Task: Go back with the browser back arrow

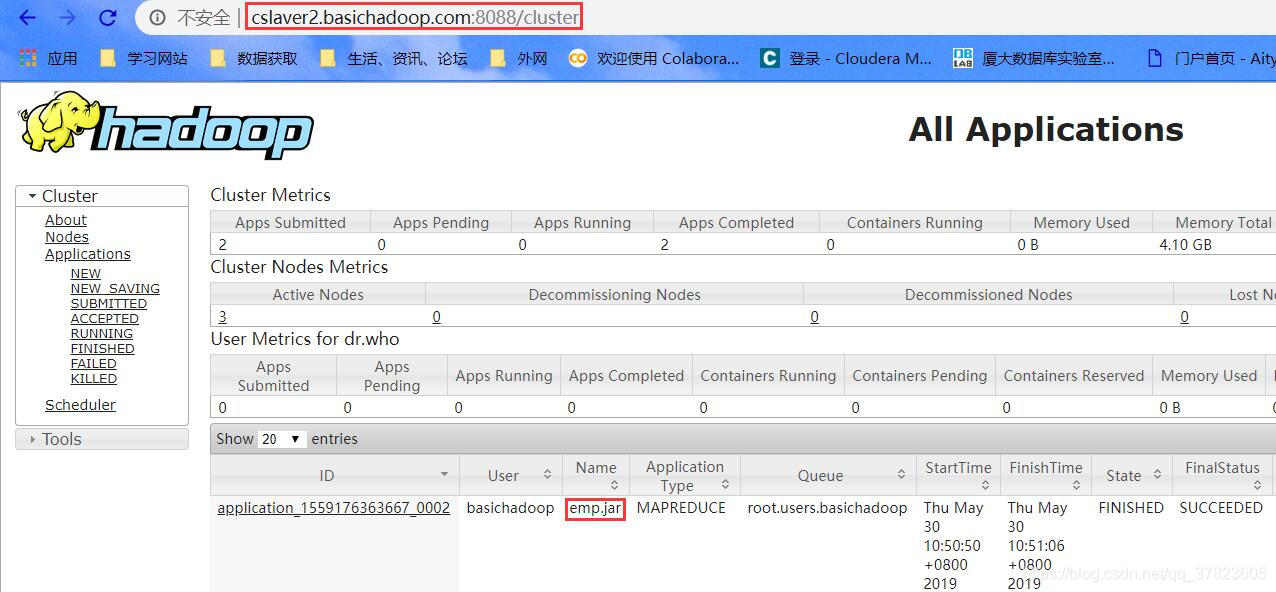Action: 27,17
